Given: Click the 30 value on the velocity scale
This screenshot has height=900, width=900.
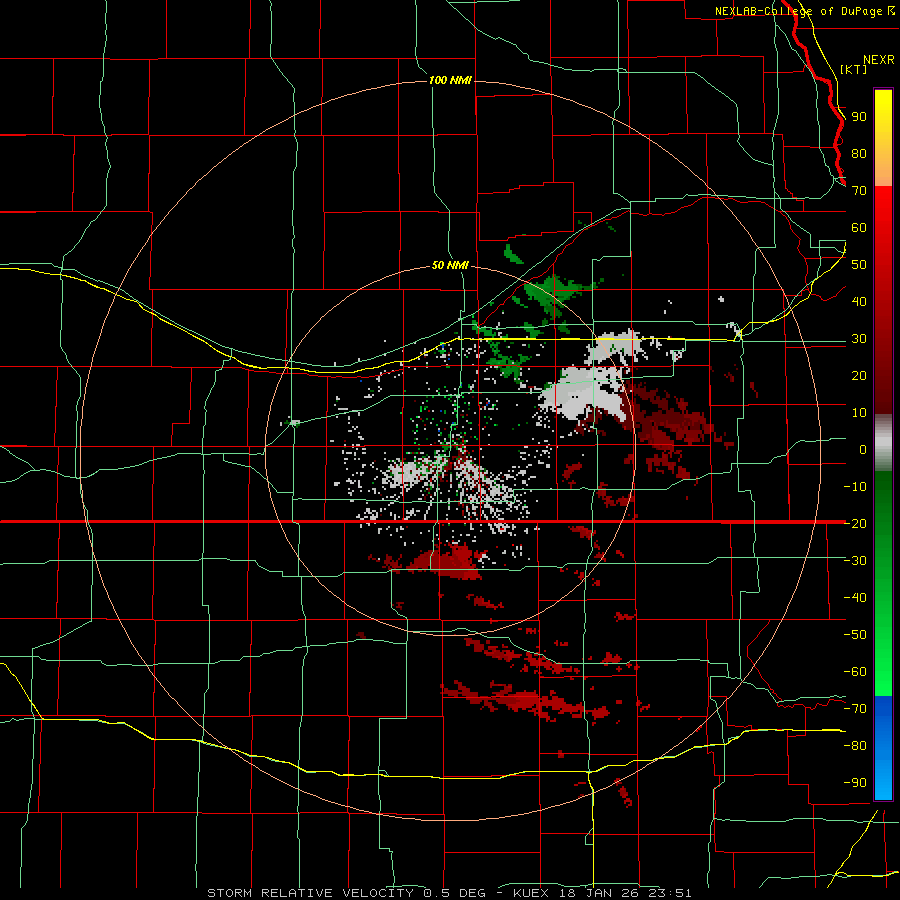Looking at the screenshot, I should click(x=859, y=339).
